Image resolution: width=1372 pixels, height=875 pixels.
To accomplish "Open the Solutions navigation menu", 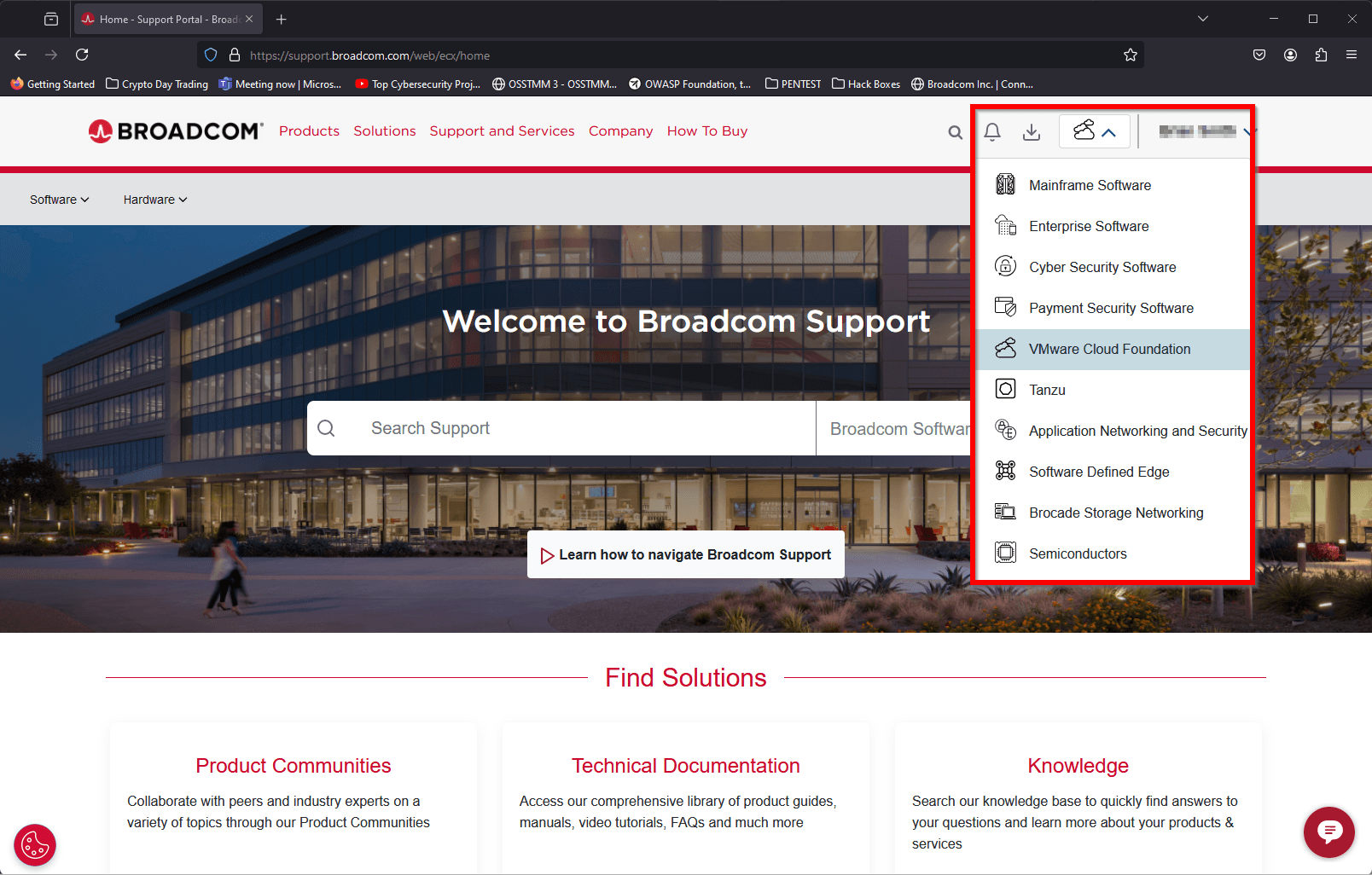I will pyautogui.click(x=385, y=131).
